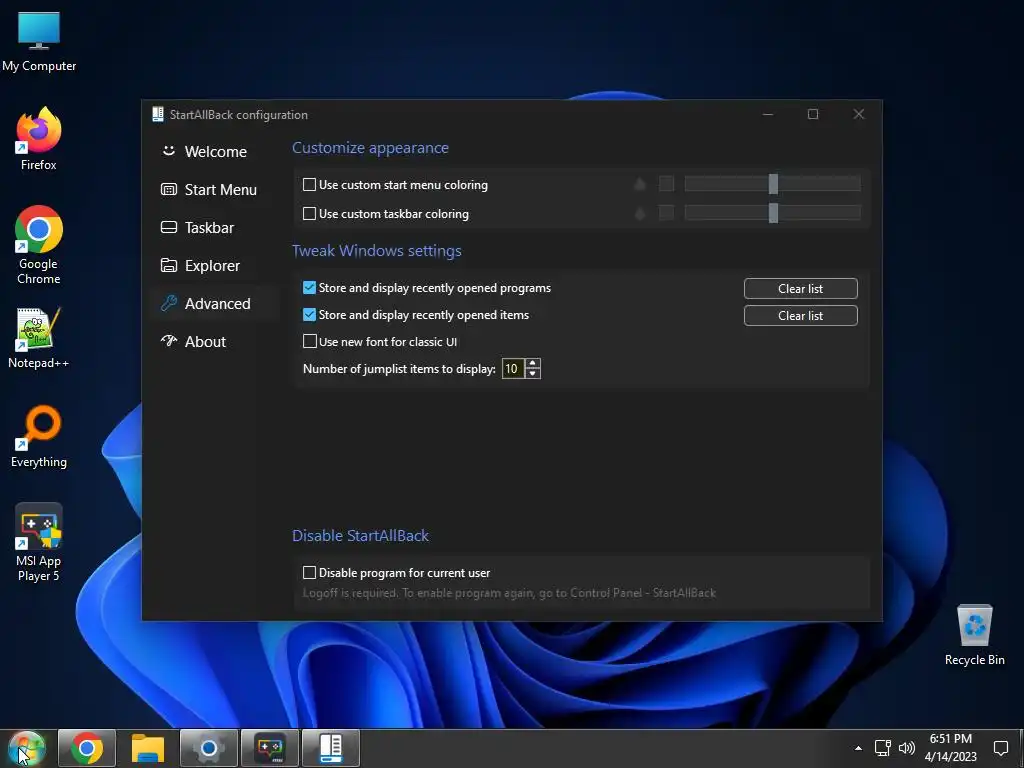The image size is (1024, 768).
Task: Clear list of recently opened programs
Action: [x=801, y=289]
